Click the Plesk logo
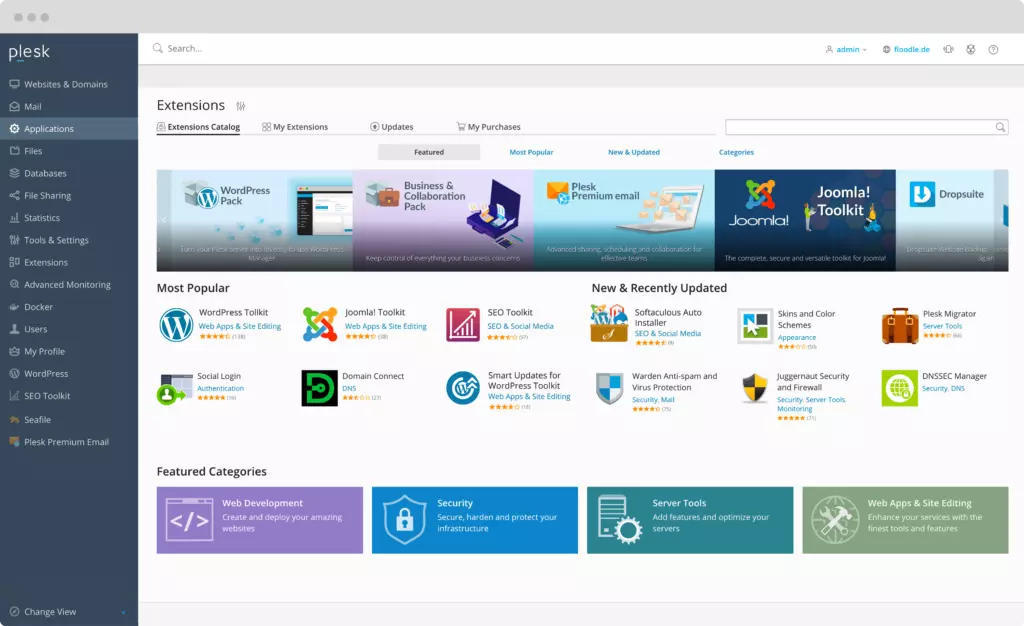This screenshot has height=626, width=1024. pyautogui.click(x=28, y=53)
